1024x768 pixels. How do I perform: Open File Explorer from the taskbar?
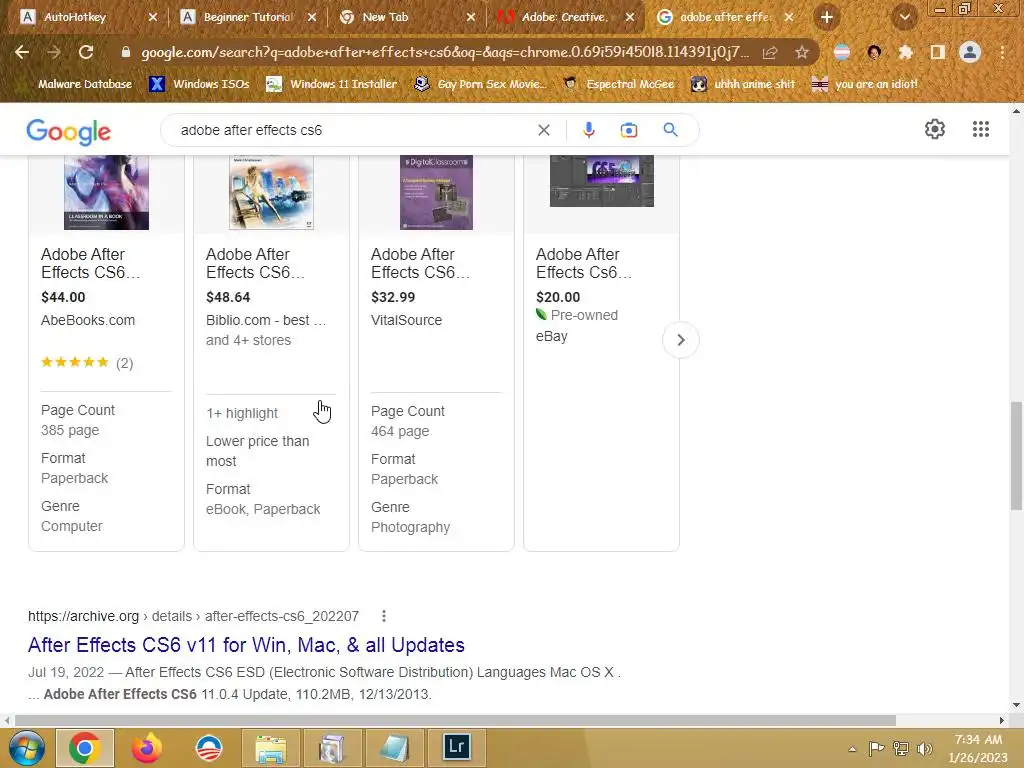point(270,748)
